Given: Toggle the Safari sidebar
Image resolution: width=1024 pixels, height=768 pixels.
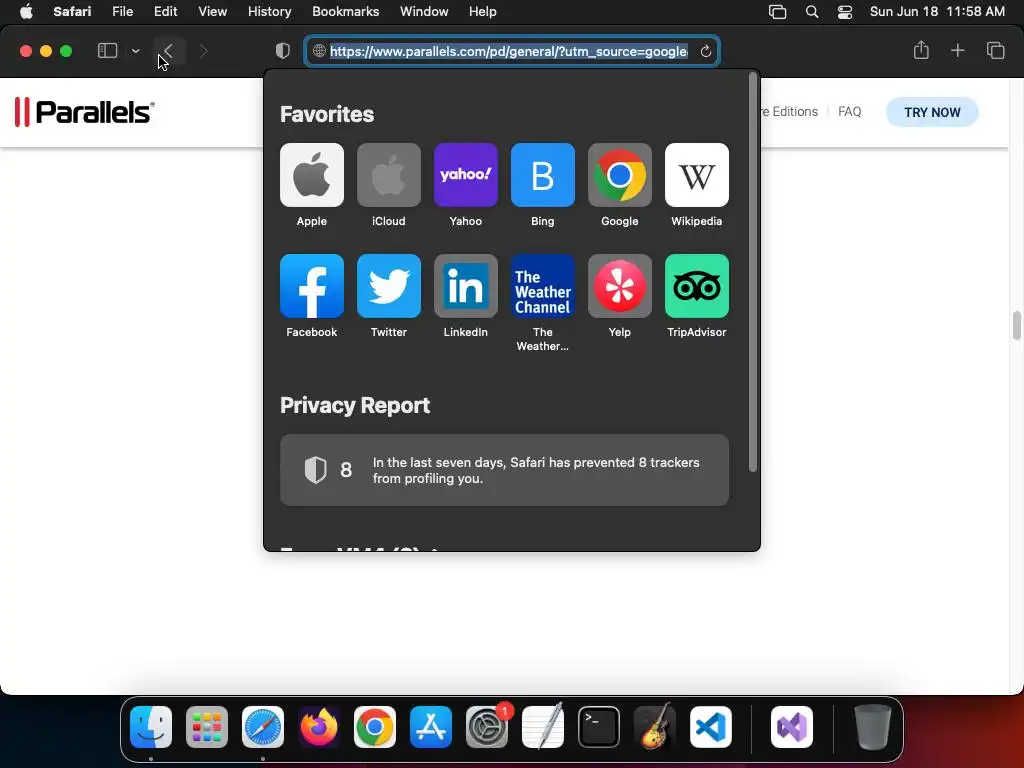Looking at the screenshot, I should (x=107, y=51).
